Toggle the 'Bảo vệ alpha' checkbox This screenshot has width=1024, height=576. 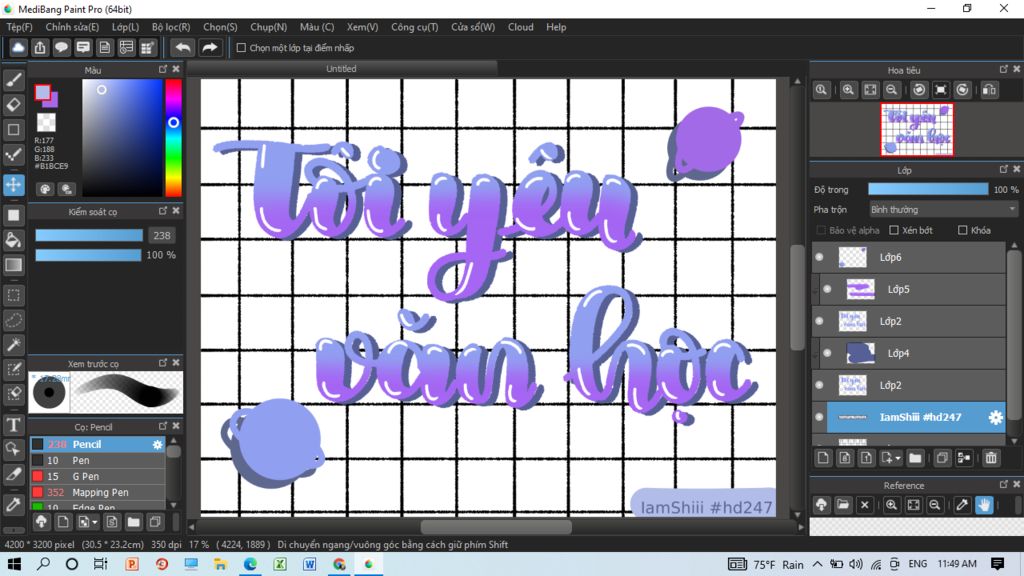[821, 230]
